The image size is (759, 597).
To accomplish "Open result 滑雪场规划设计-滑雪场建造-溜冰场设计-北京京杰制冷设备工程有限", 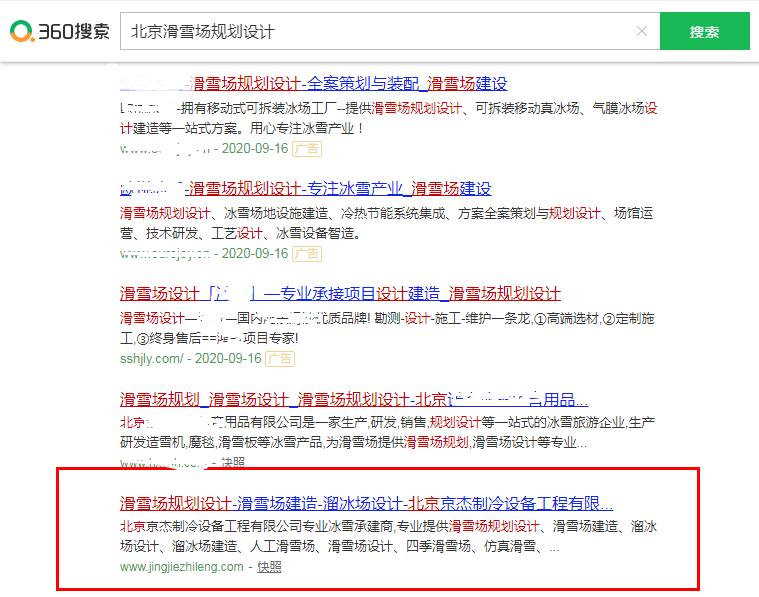I will tap(366, 504).
